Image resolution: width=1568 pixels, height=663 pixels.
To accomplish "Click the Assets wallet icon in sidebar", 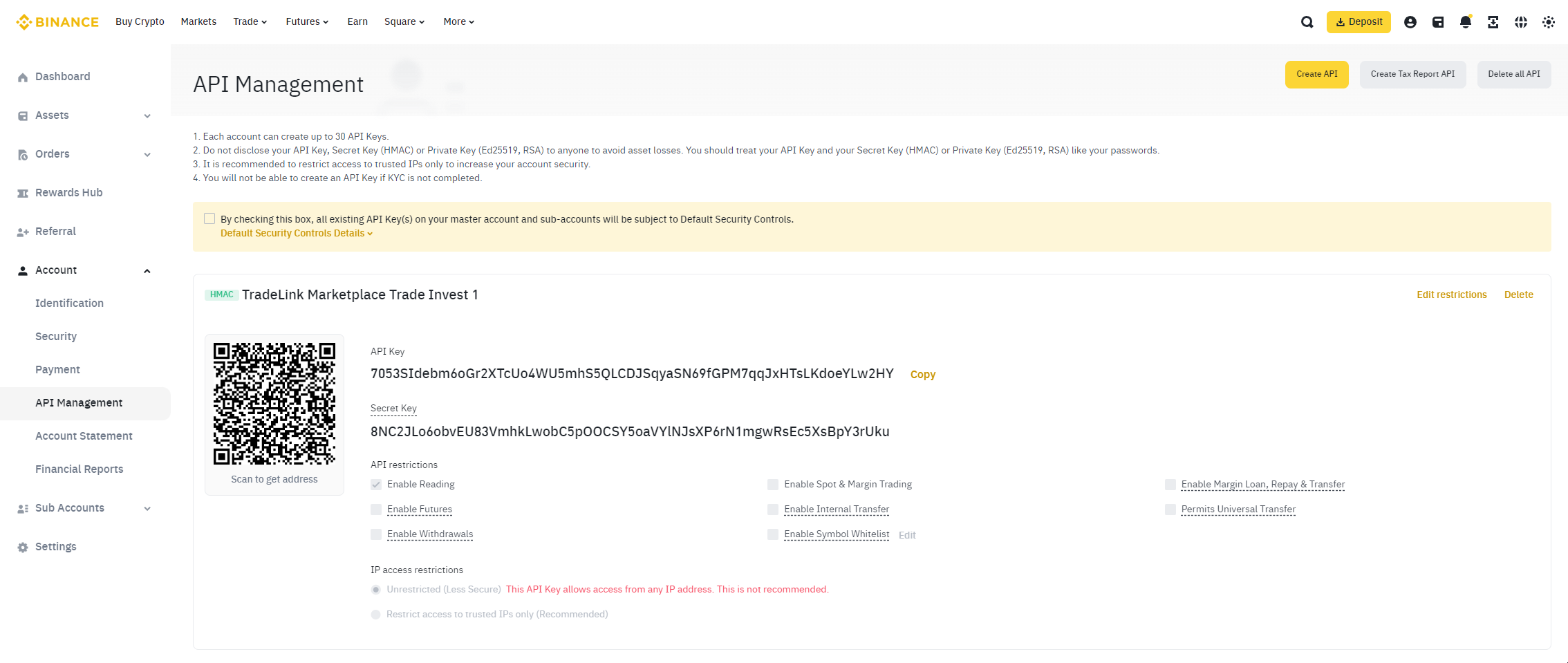I will coord(23,115).
